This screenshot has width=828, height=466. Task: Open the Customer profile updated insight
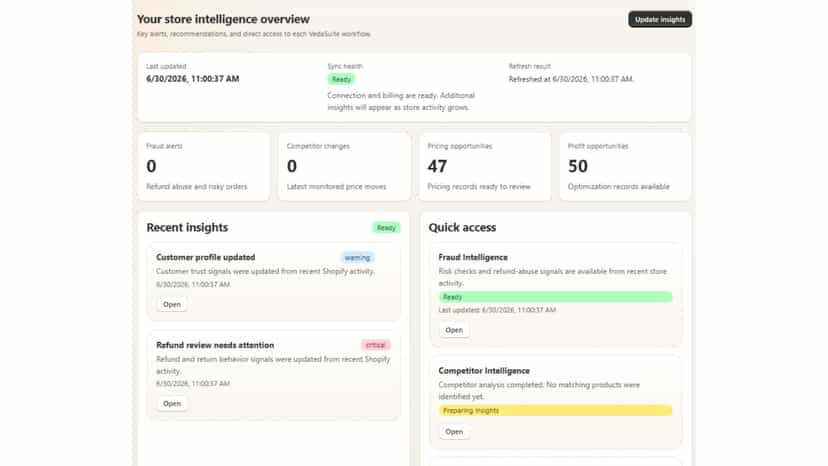172,304
